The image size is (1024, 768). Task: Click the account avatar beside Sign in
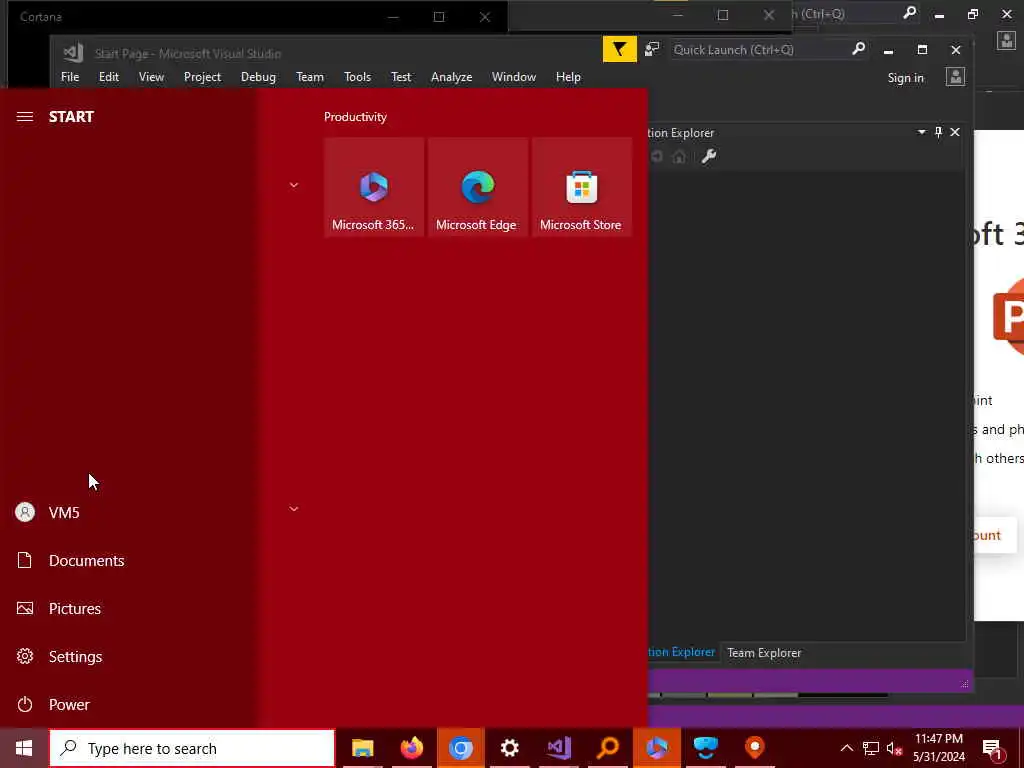[x=955, y=77]
